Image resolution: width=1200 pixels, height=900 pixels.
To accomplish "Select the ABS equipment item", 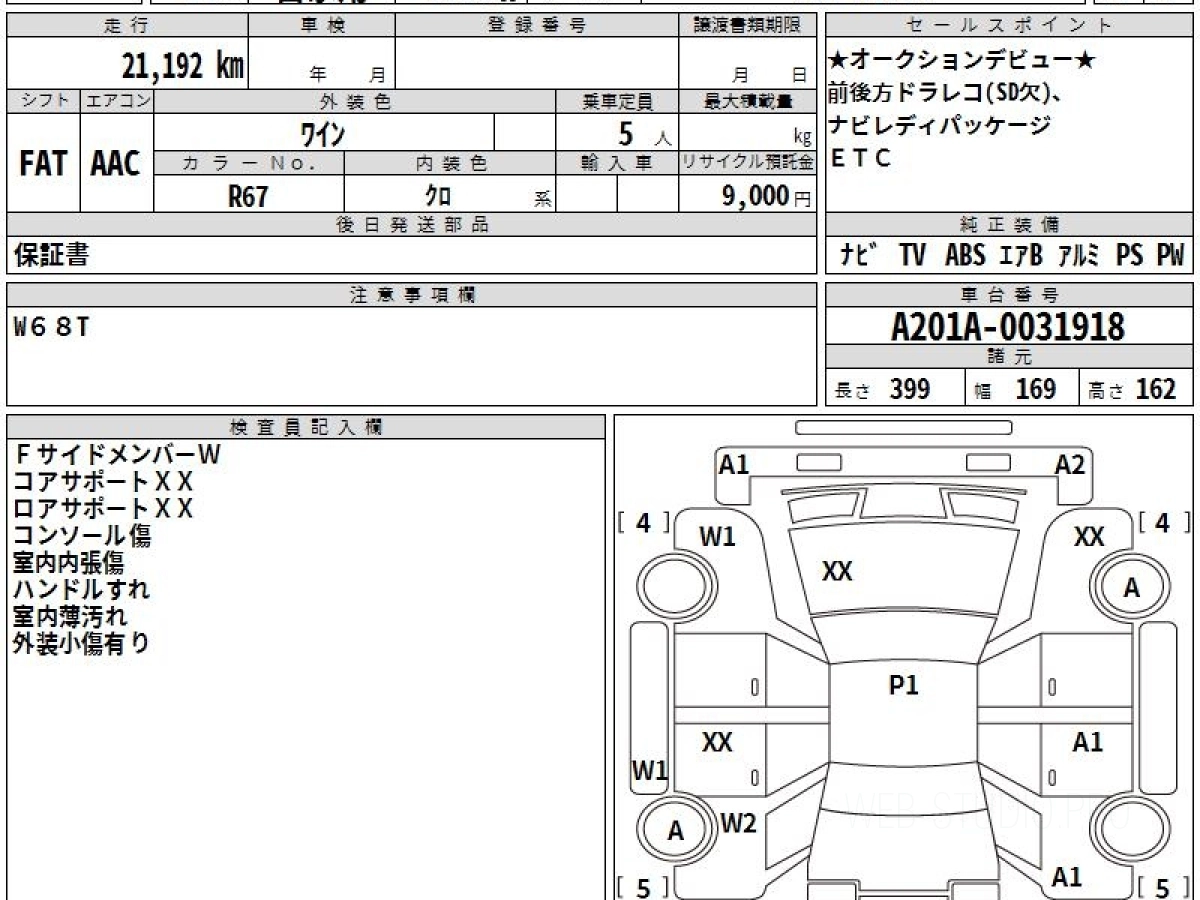I will click(965, 255).
